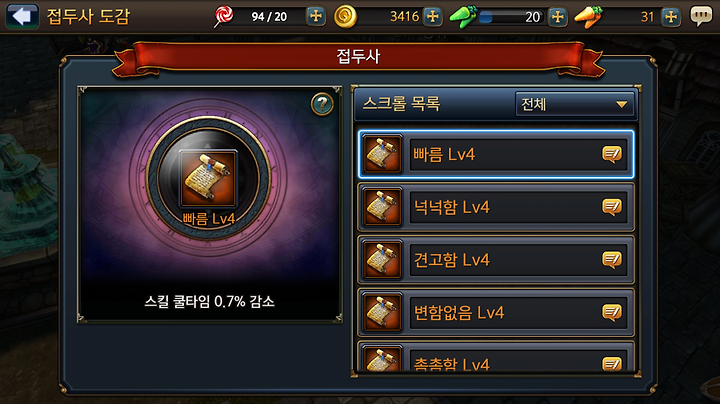Open the 전체 filter dropdown
This screenshot has width=720, height=404.
coord(575,104)
